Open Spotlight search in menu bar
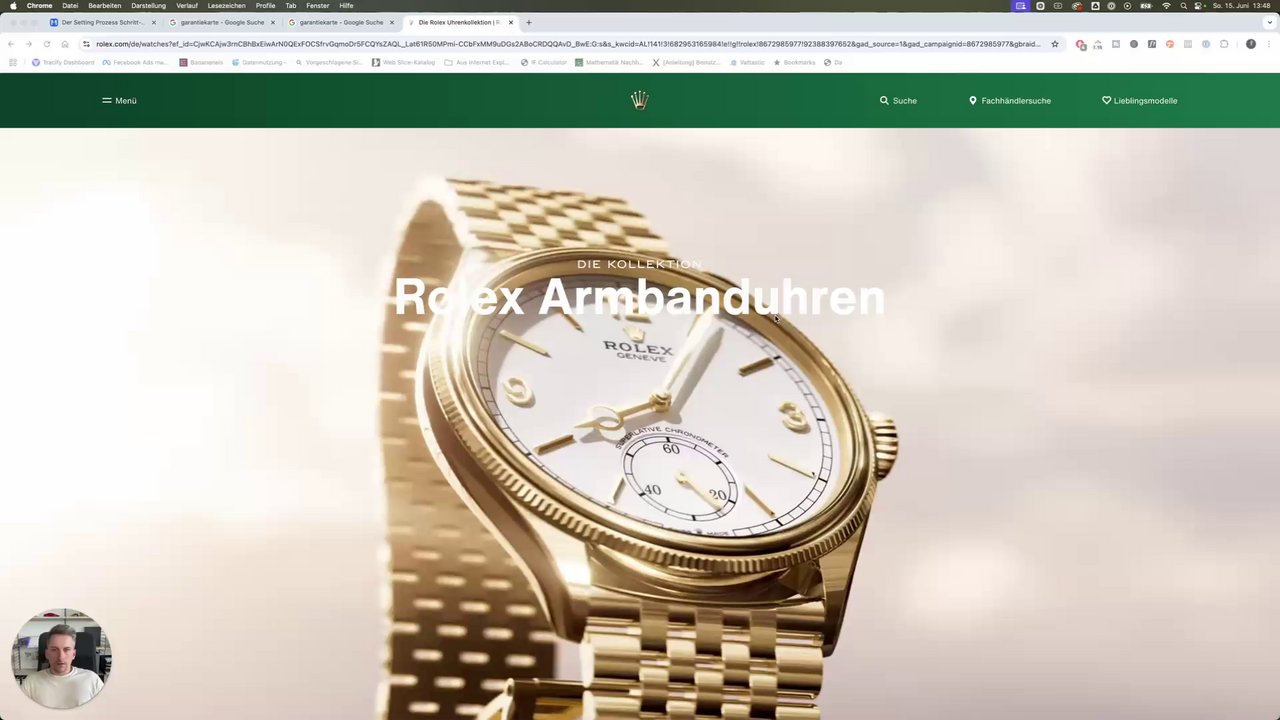This screenshot has width=1280, height=720. [1184, 6]
